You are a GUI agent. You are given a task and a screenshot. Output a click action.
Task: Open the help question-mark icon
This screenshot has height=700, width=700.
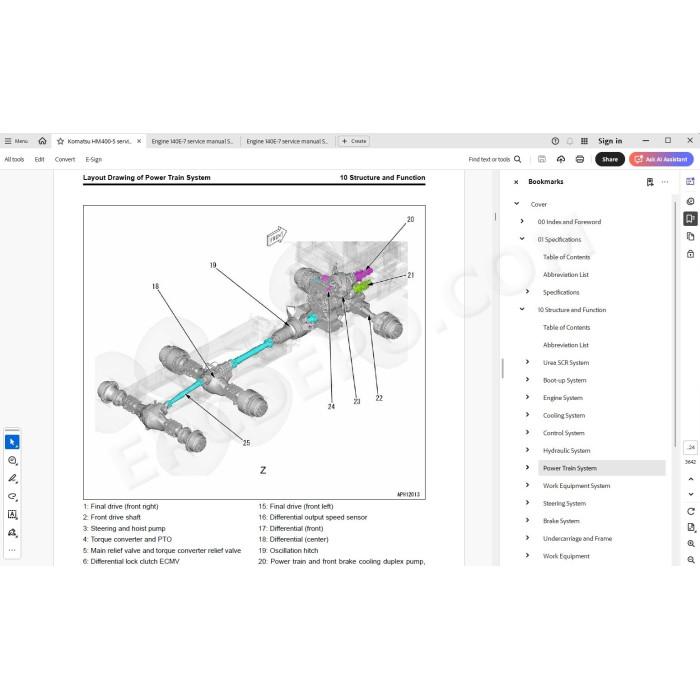(555, 141)
